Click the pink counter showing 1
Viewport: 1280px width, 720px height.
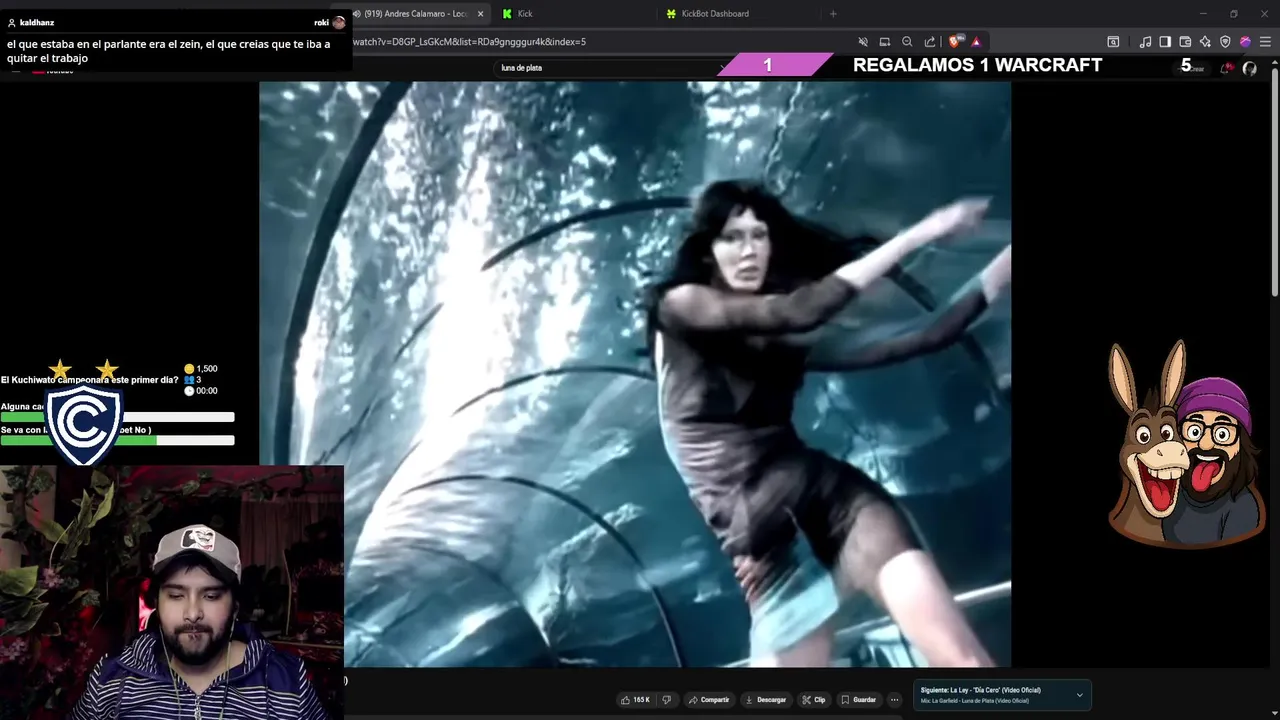pyautogui.click(x=767, y=65)
